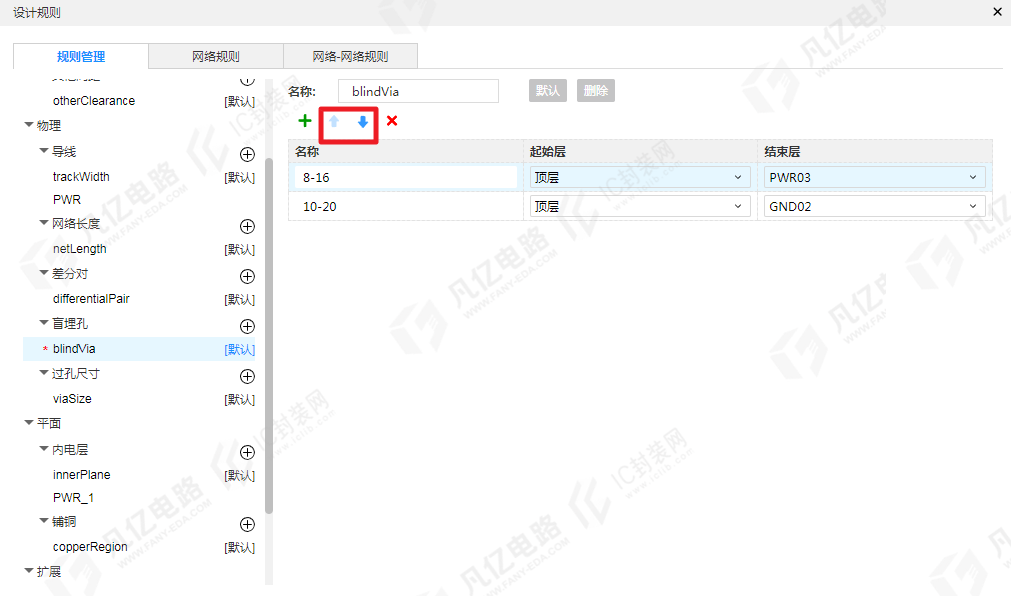Add a new rule under 网络长度
The image size is (1011, 596).
248,226
